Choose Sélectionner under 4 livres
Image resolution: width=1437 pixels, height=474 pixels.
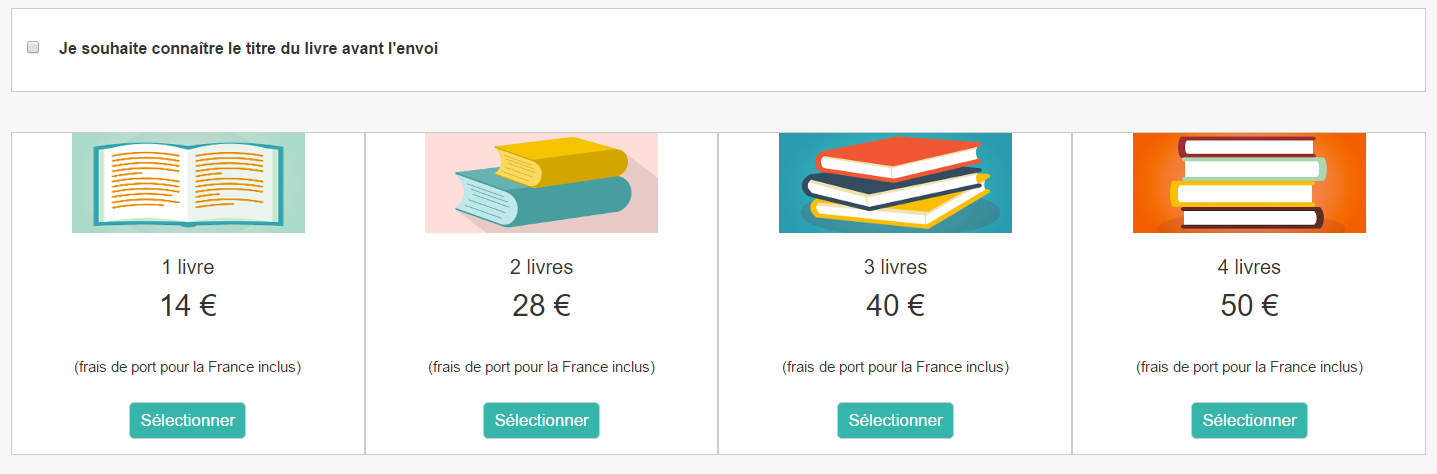pyautogui.click(x=1249, y=420)
